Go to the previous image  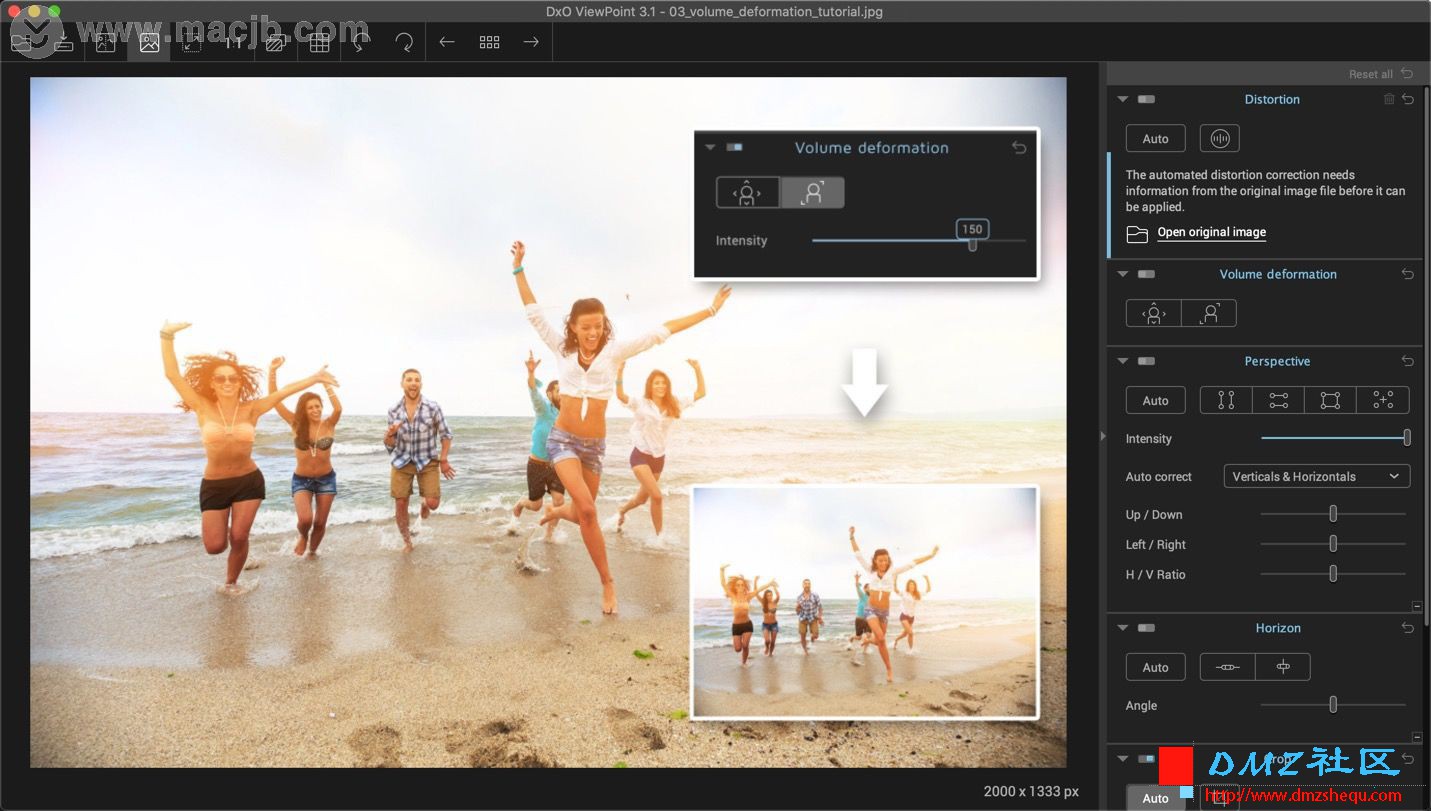coord(447,42)
